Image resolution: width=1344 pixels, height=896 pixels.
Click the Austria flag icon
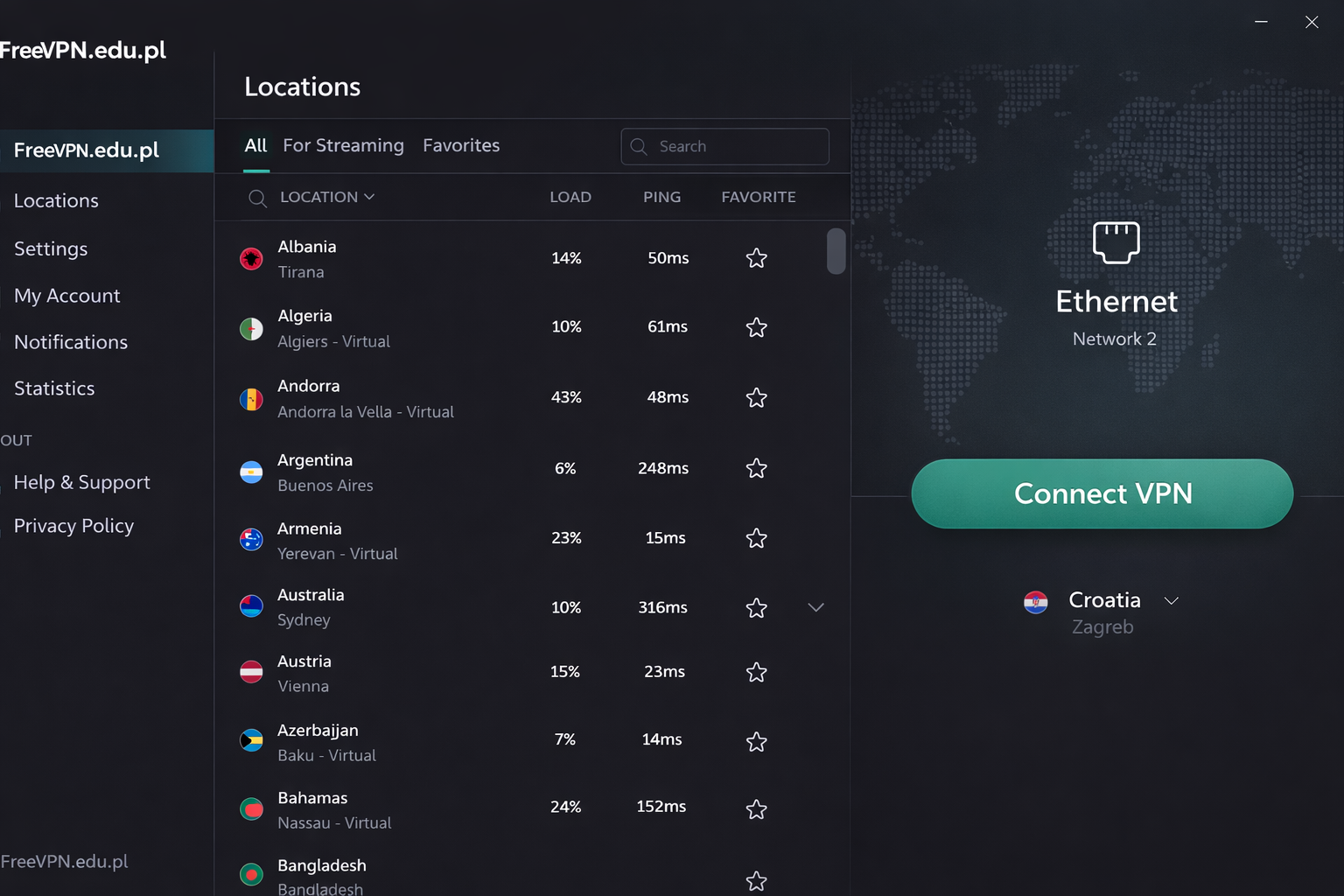251,672
